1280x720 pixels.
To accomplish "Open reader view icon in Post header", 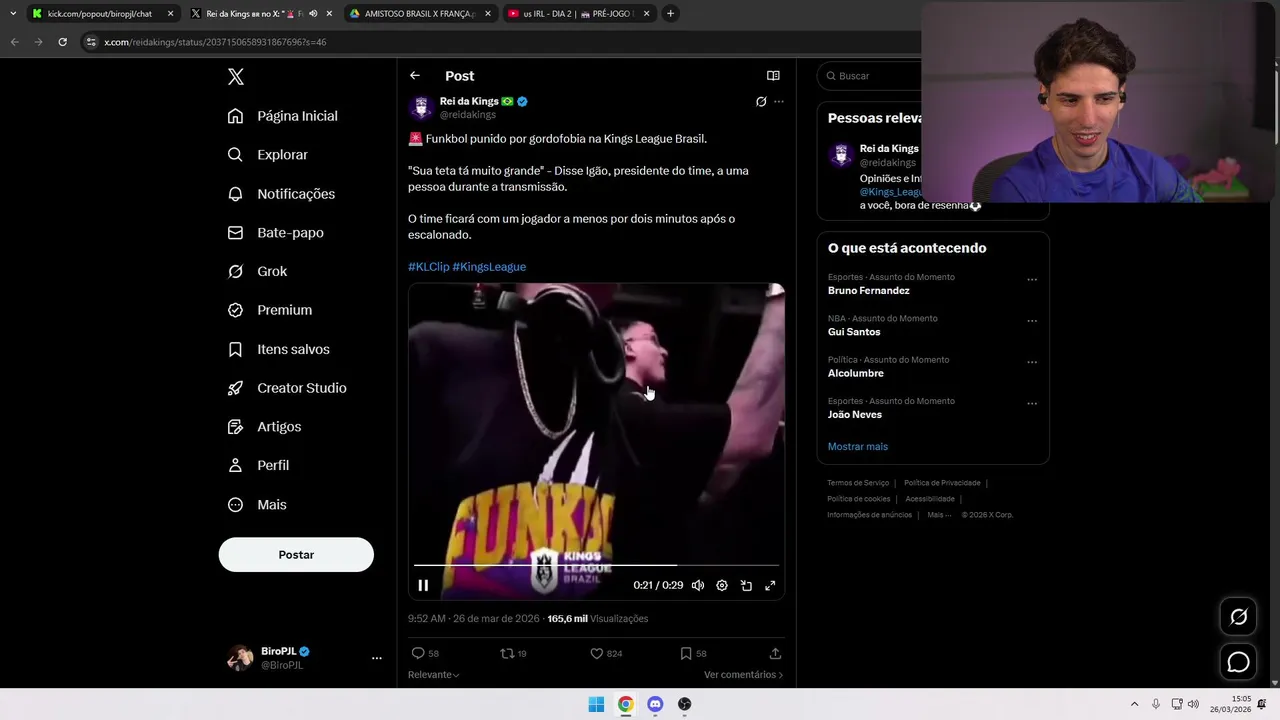I will tap(773, 76).
